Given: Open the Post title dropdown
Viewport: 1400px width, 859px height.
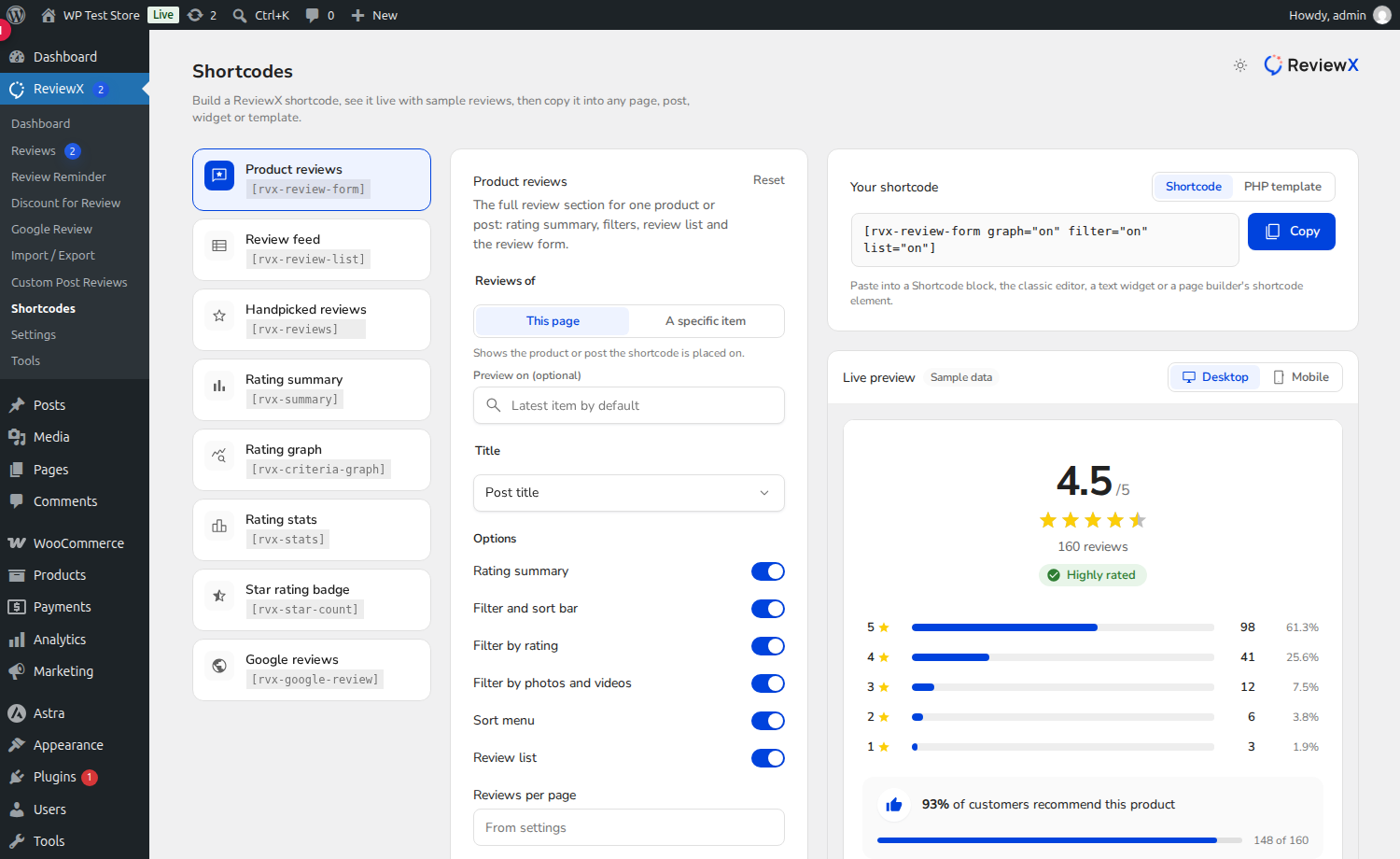Looking at the screenshot, I should (629, 493).
